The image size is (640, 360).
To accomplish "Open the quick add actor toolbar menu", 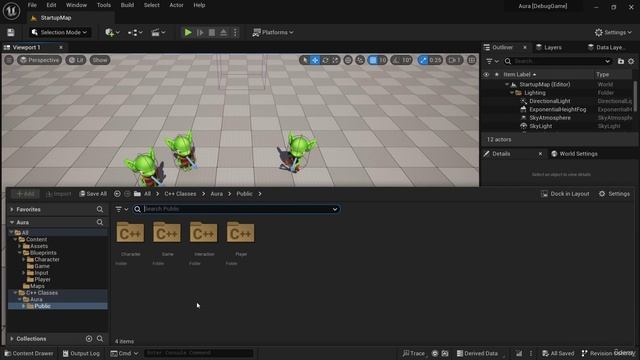I will pos(112,32).
